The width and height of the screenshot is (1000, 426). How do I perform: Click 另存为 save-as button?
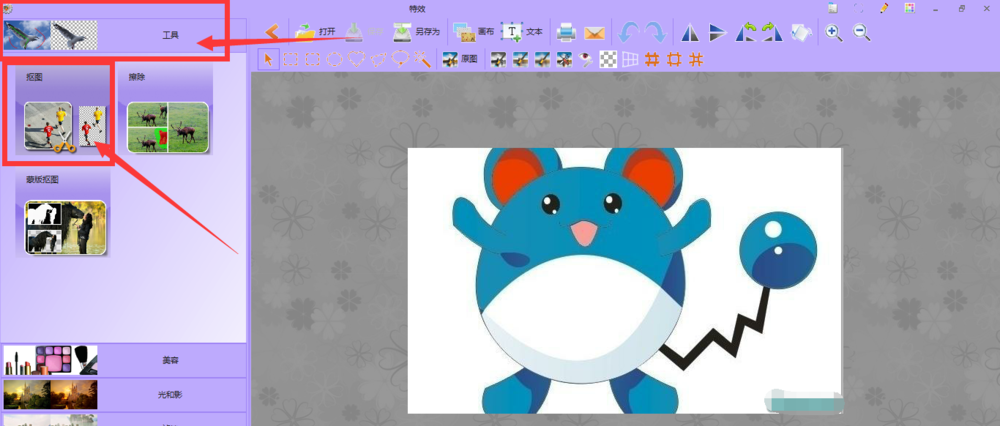pyautogui.click(x=416, y=32)
